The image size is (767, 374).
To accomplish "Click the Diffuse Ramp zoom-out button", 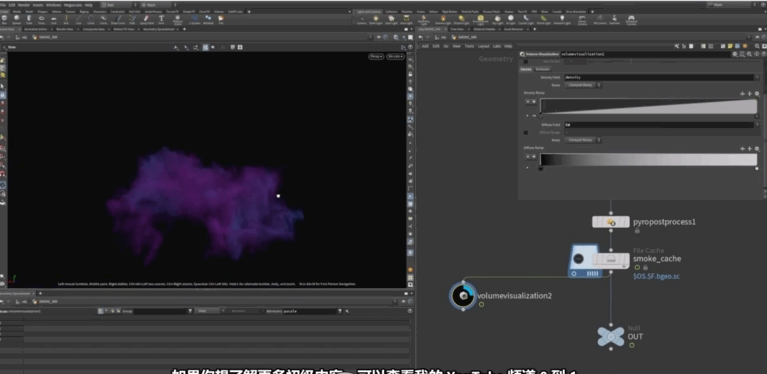I will (x=757, y=149).
